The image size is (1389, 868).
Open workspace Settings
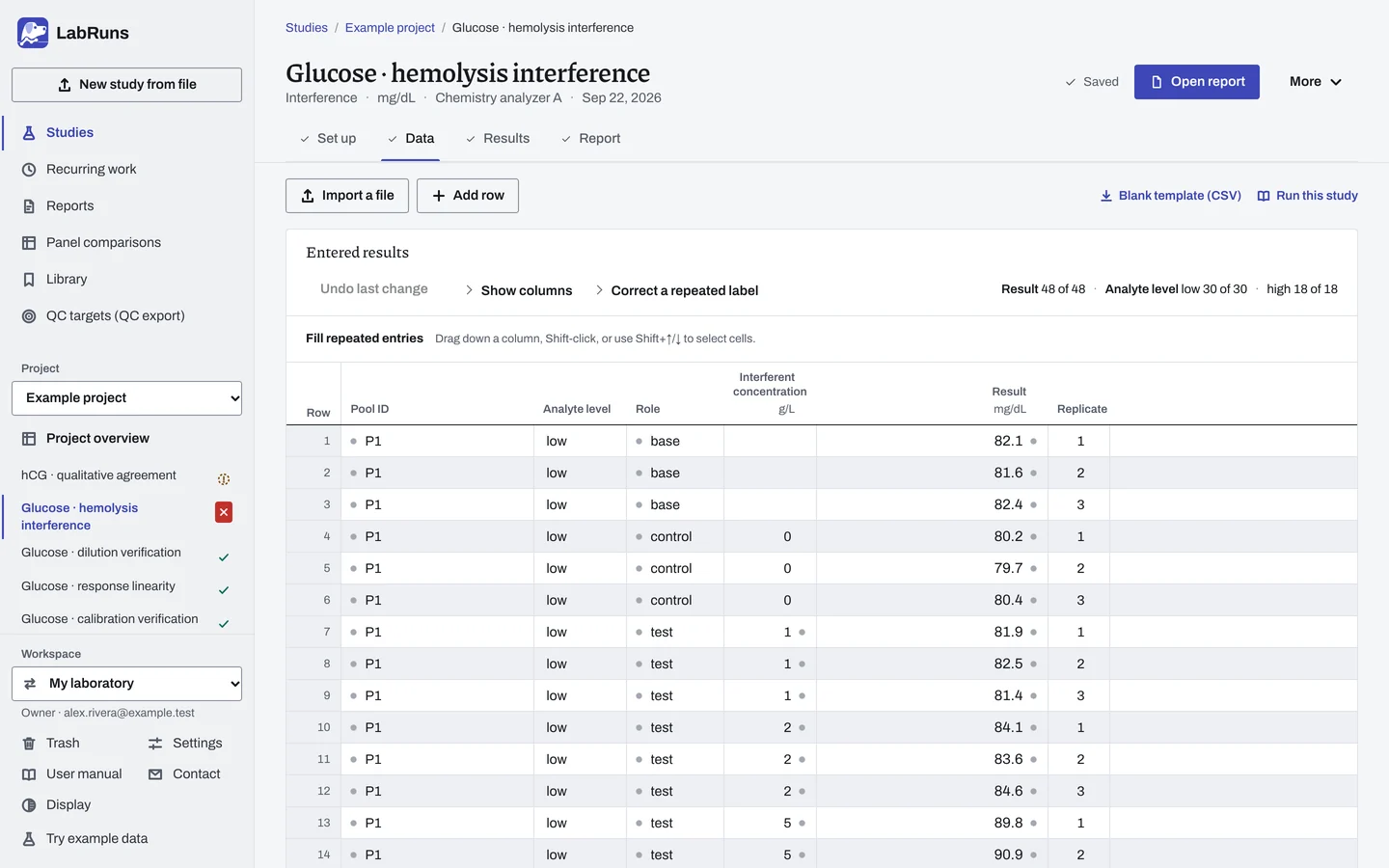pos(185,744)
